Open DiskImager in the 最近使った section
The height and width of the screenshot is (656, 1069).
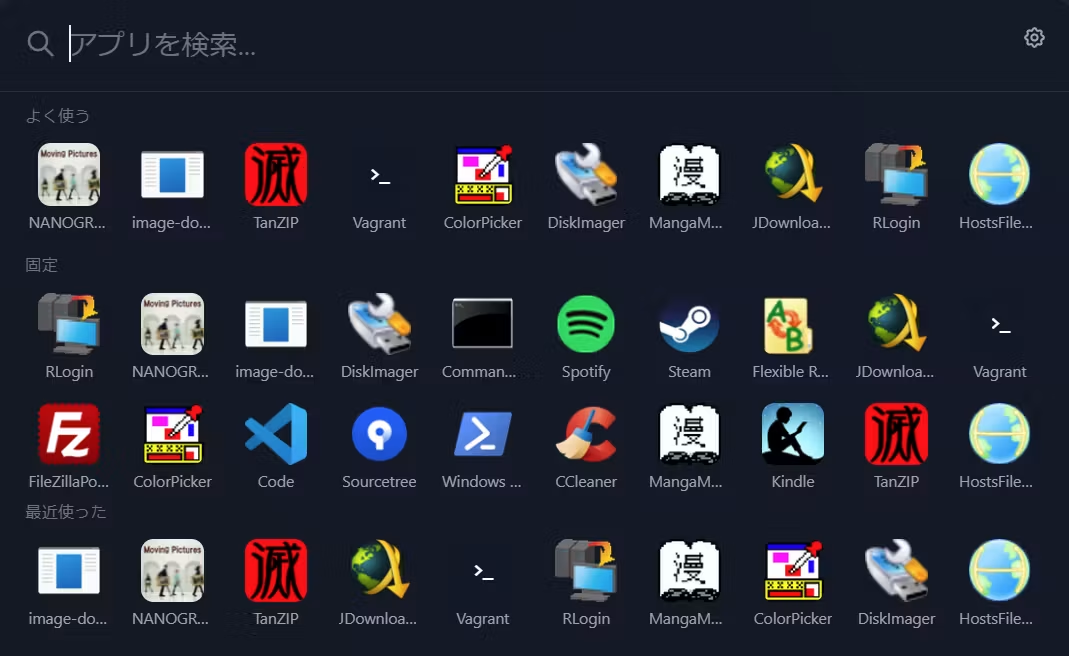[897, 583]
